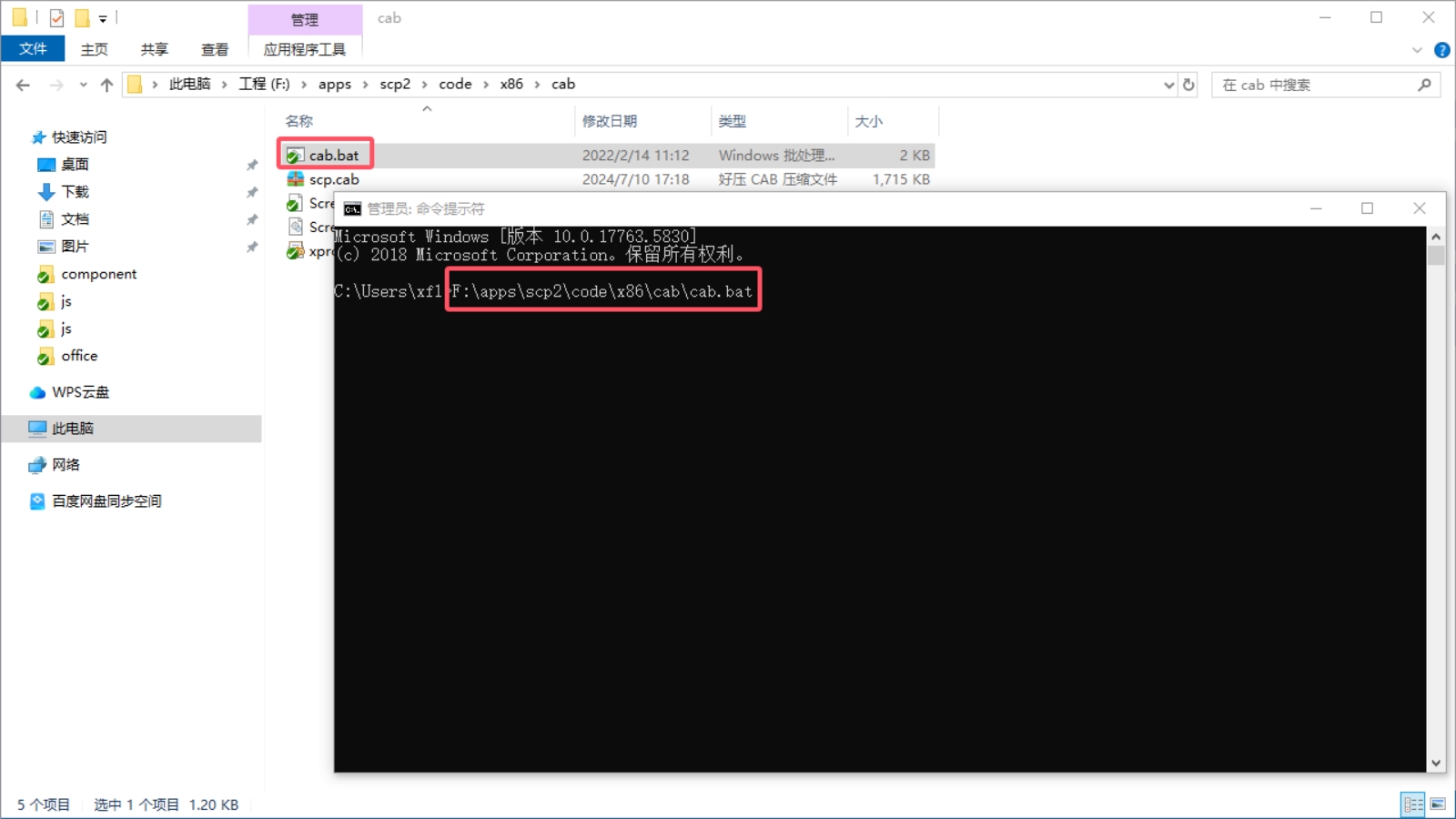Sort files by 修改日期 column
This screenshot has width=1456, height=819.
[610, 121]
